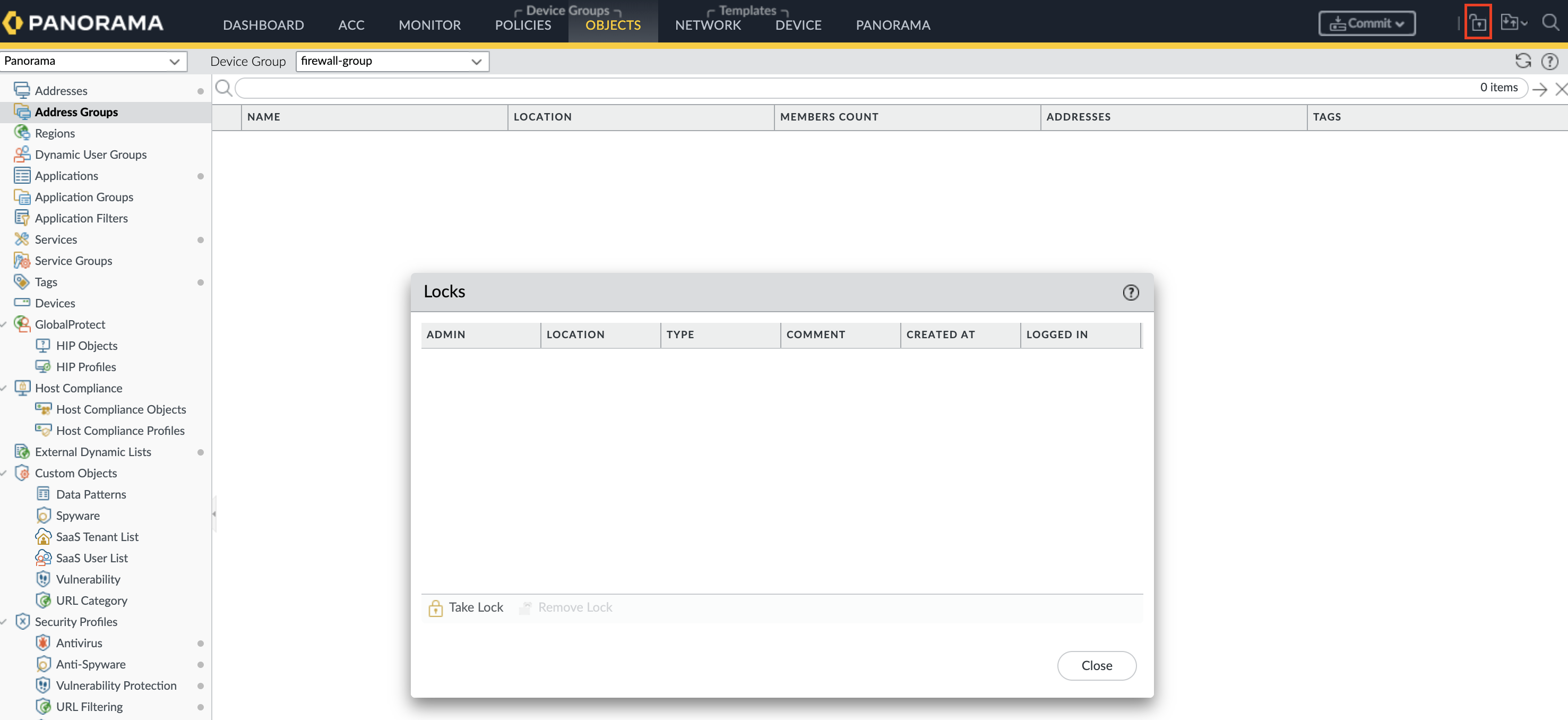Collapse the GlobalProtect tree node
This screenshot has height=720, width=1568.
(x=4, y=324)
